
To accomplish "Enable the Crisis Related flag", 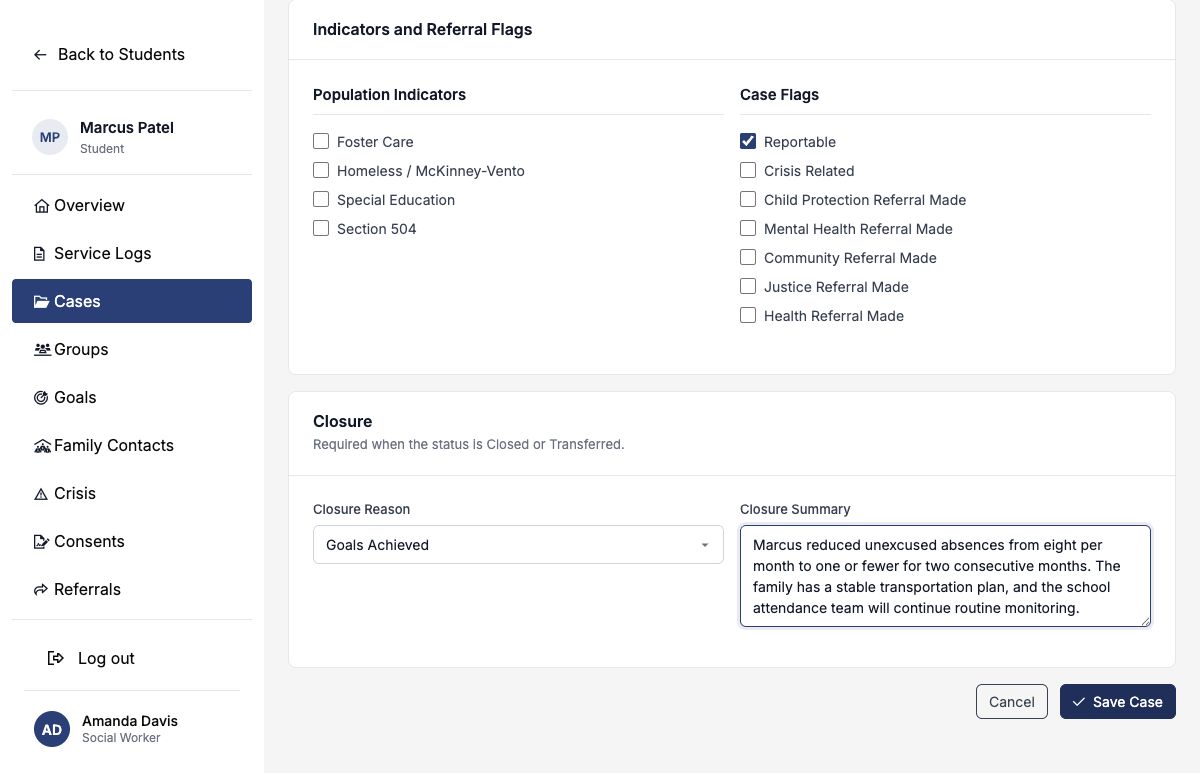I will (x=748, y=170).
